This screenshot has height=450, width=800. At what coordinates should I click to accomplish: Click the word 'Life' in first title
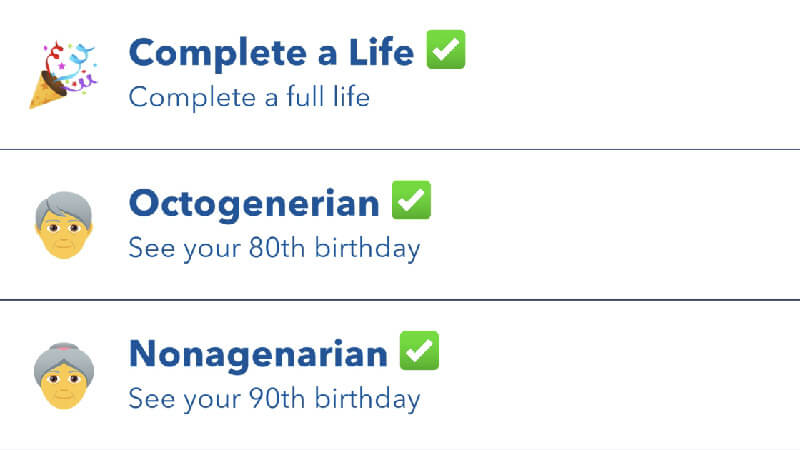pyautogui.click(x=382, y=52)
